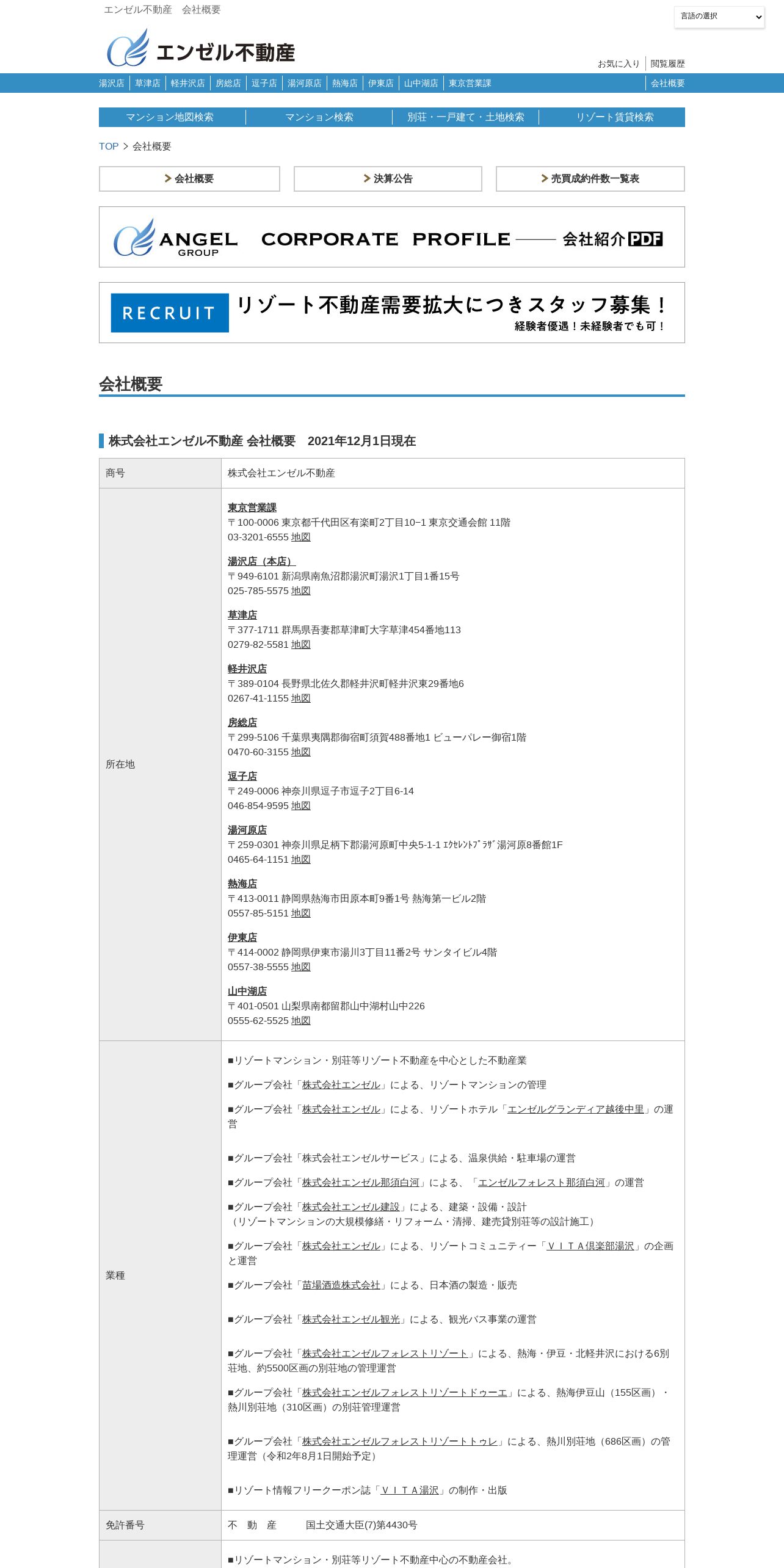Open the 草津店 heading link in the address table
Image resolution: width=784 pixels, height=1568 pixels.
[x=242, y=615]
